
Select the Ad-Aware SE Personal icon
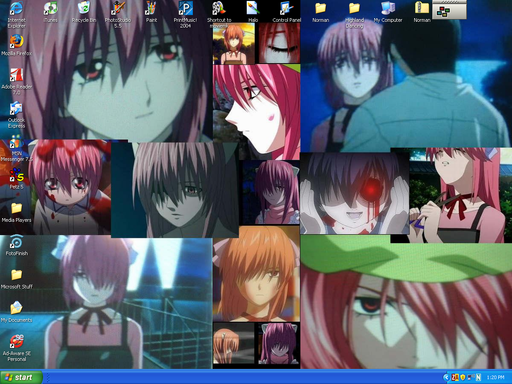pyautogui.click(x=16, y=348)
